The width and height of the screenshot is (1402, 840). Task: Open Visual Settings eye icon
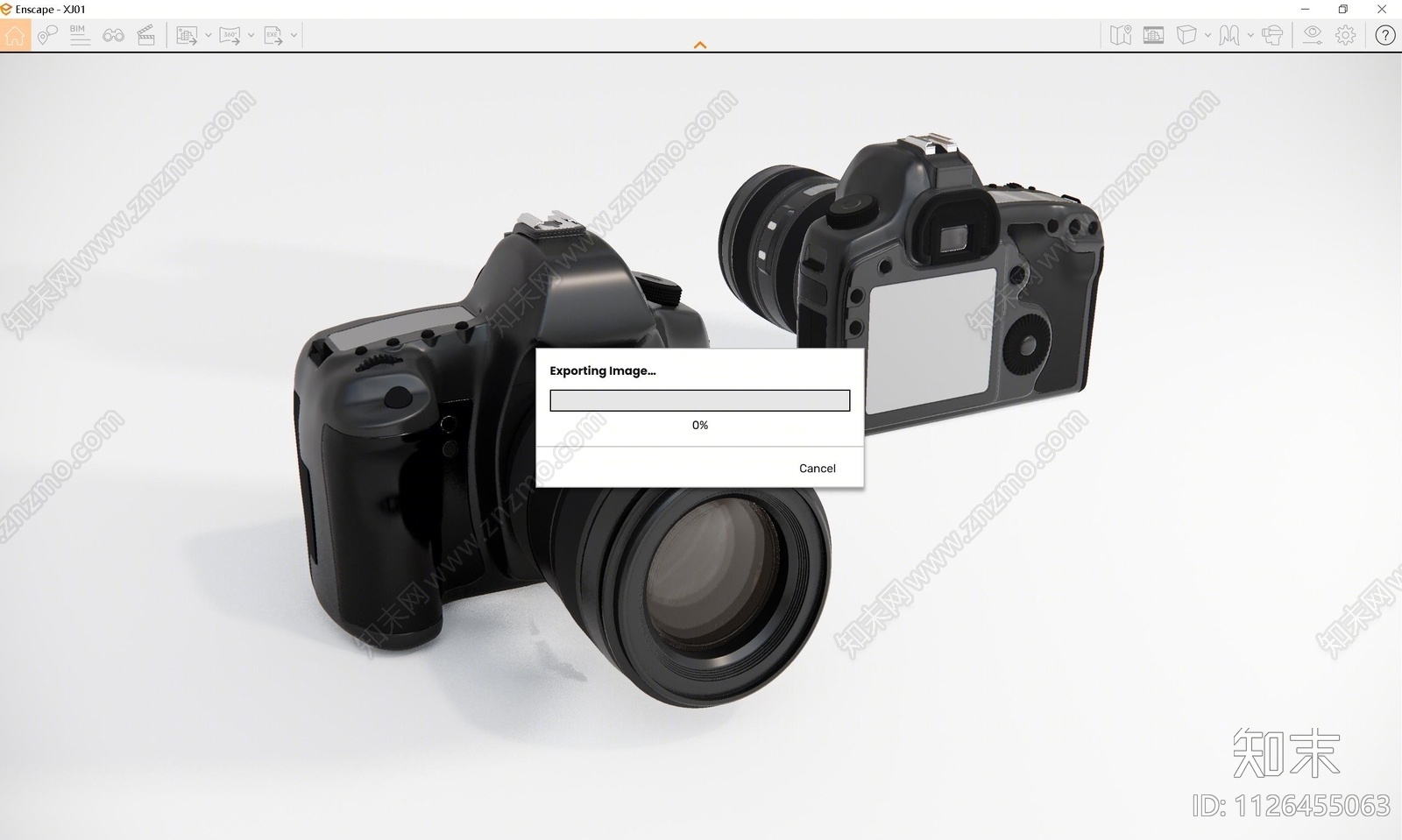1312,35
